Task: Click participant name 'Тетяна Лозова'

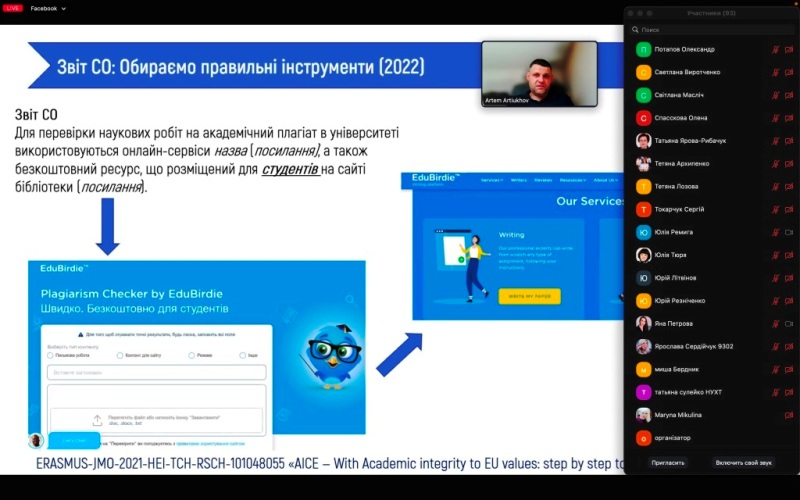Action: pos(677,187)
